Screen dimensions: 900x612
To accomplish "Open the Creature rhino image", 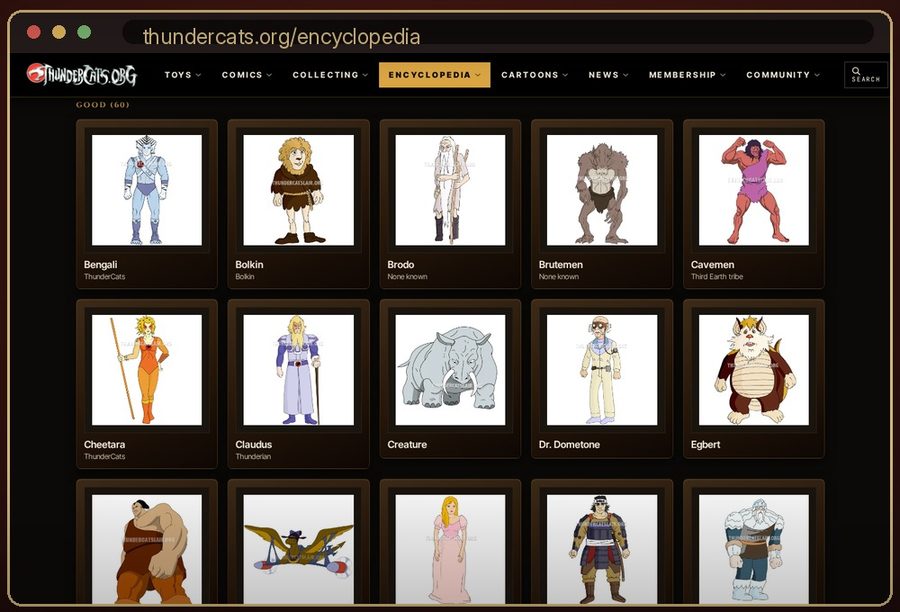I will (450, 370).
